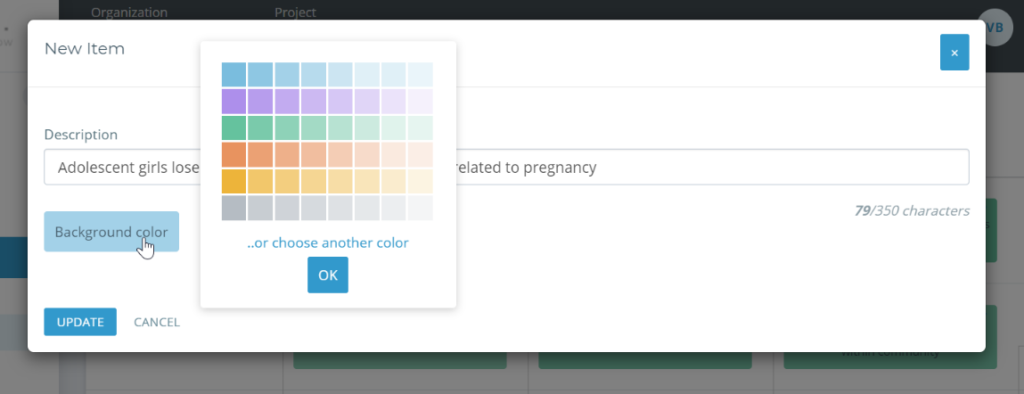Cancel the New Item dialog
The image size is (1024, 394).
pyautogui.click(x=157, y=322)
